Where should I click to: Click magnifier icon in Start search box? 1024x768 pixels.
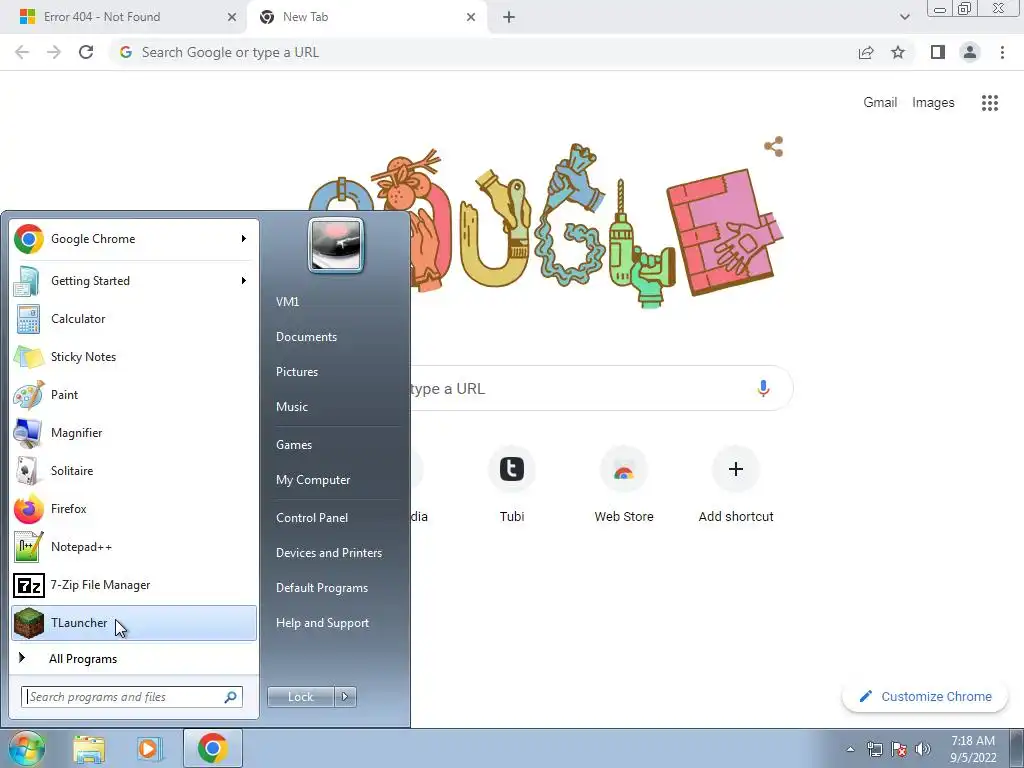(231, 697)
